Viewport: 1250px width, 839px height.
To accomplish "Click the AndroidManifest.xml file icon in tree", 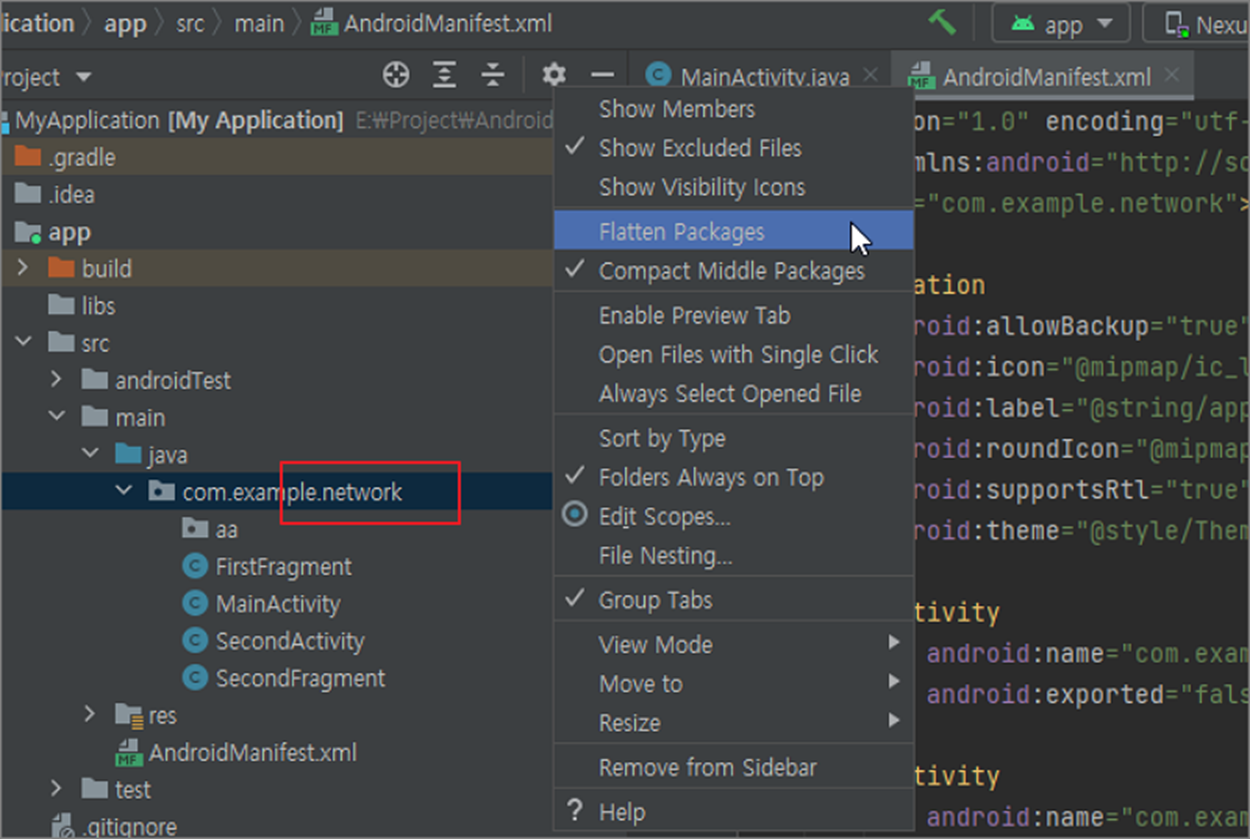I will 129,753.
